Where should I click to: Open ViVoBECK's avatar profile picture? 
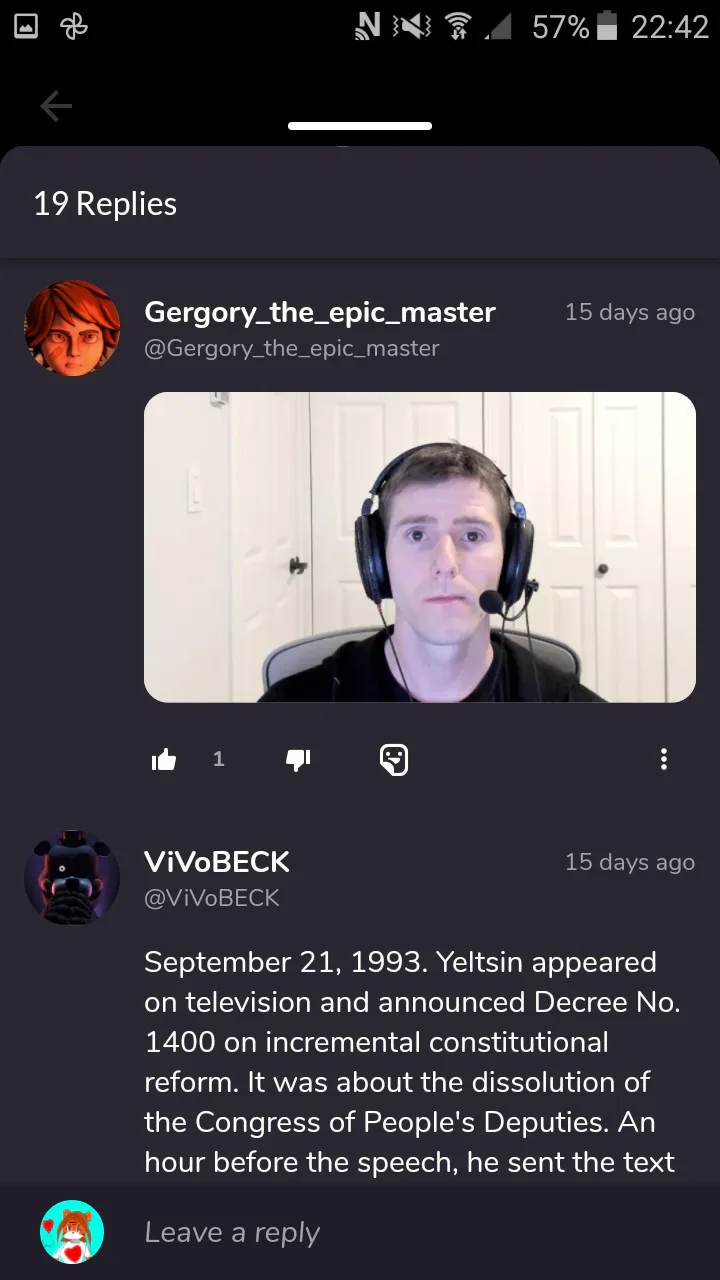(x=72, y=878)
